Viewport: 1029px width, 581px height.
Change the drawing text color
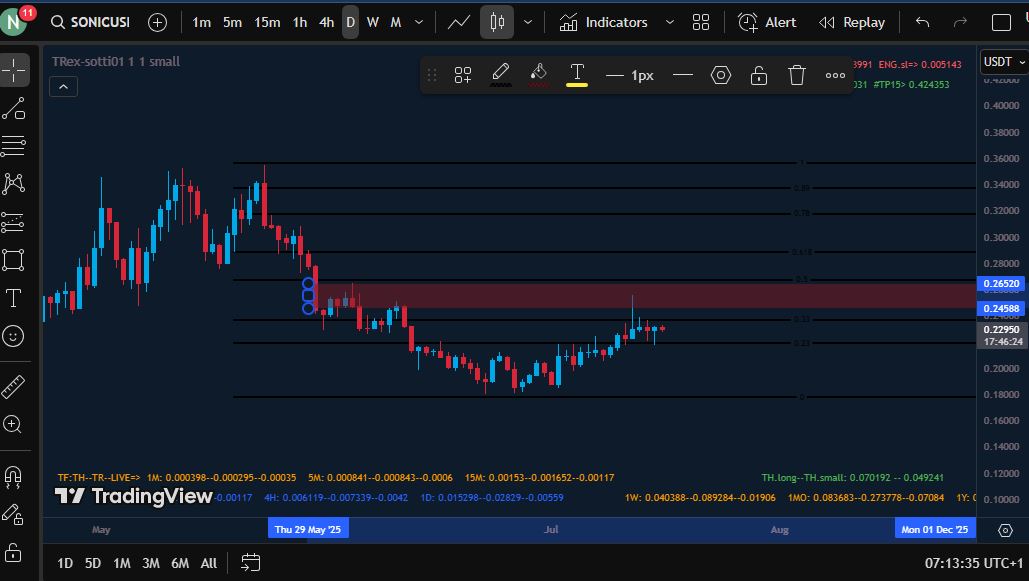577,75
